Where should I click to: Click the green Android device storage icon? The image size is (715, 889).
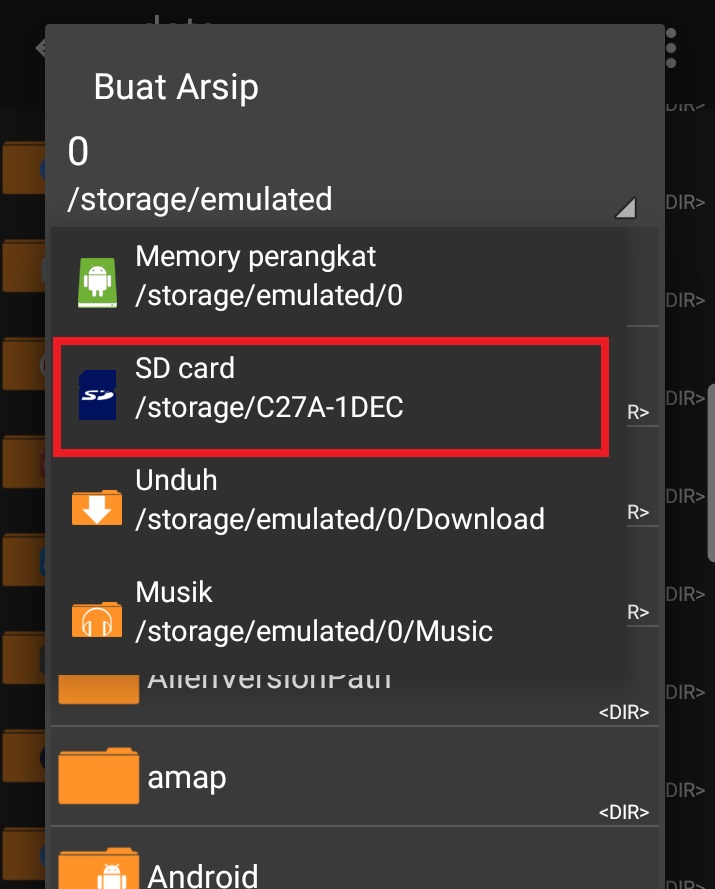click(x=97, y=283)
